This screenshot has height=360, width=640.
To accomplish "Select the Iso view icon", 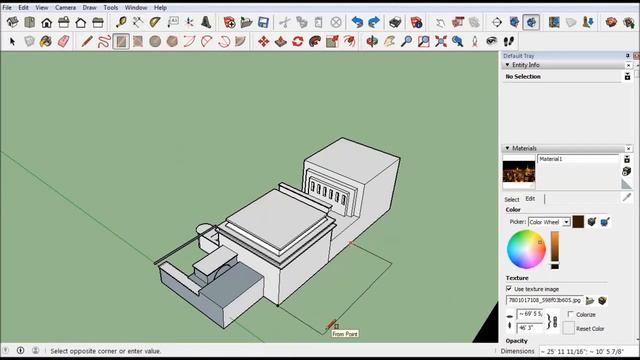I will [x=13, y=22].
